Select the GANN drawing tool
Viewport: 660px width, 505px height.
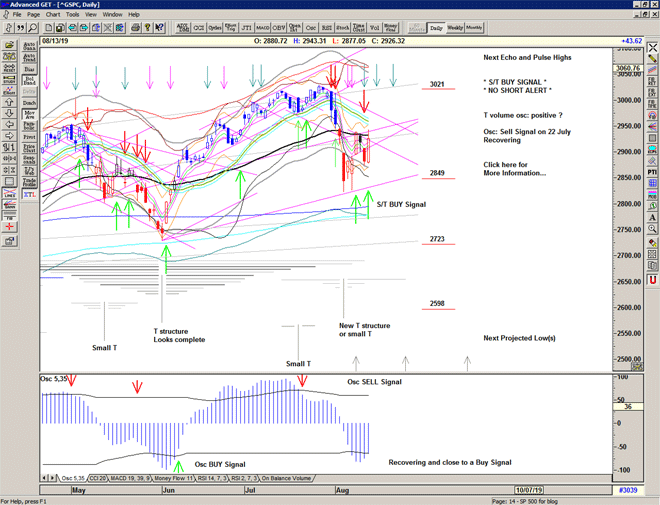click(x=9, y=205)
